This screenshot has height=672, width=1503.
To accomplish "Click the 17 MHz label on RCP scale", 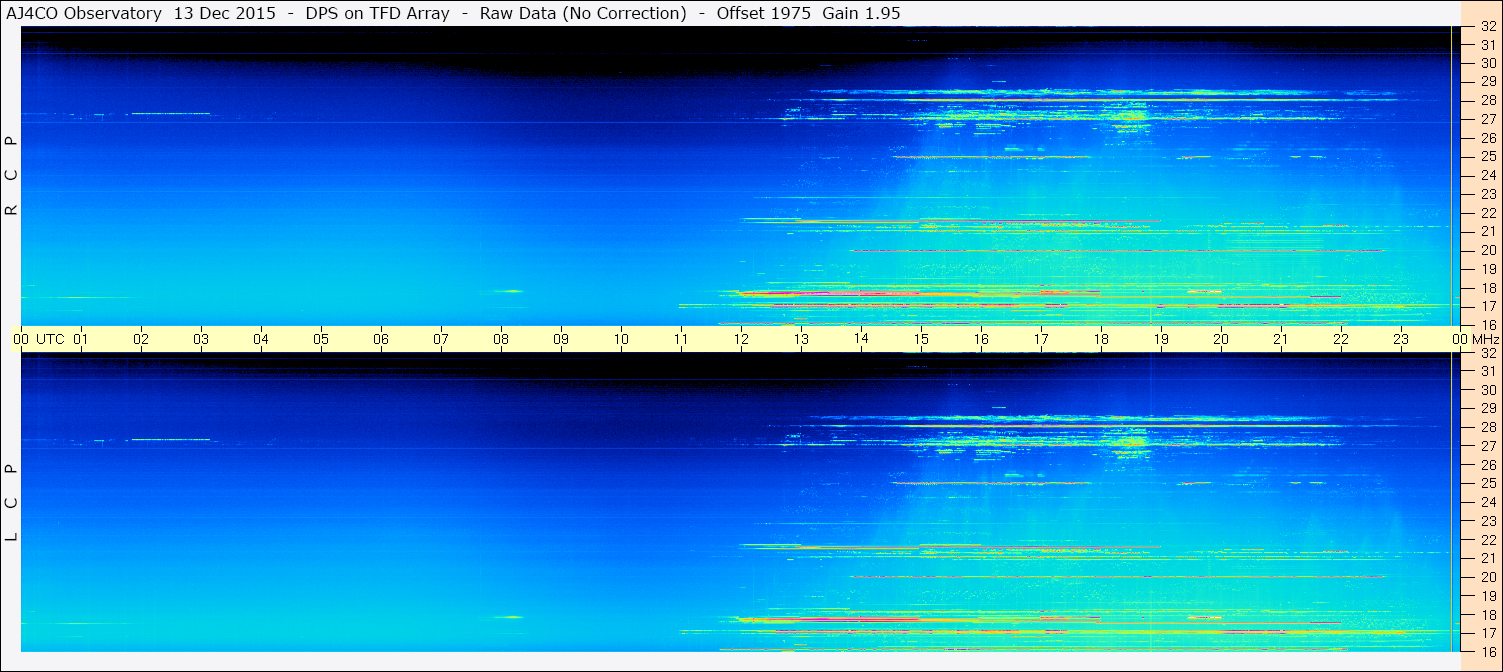I will tap(1488, 306).
